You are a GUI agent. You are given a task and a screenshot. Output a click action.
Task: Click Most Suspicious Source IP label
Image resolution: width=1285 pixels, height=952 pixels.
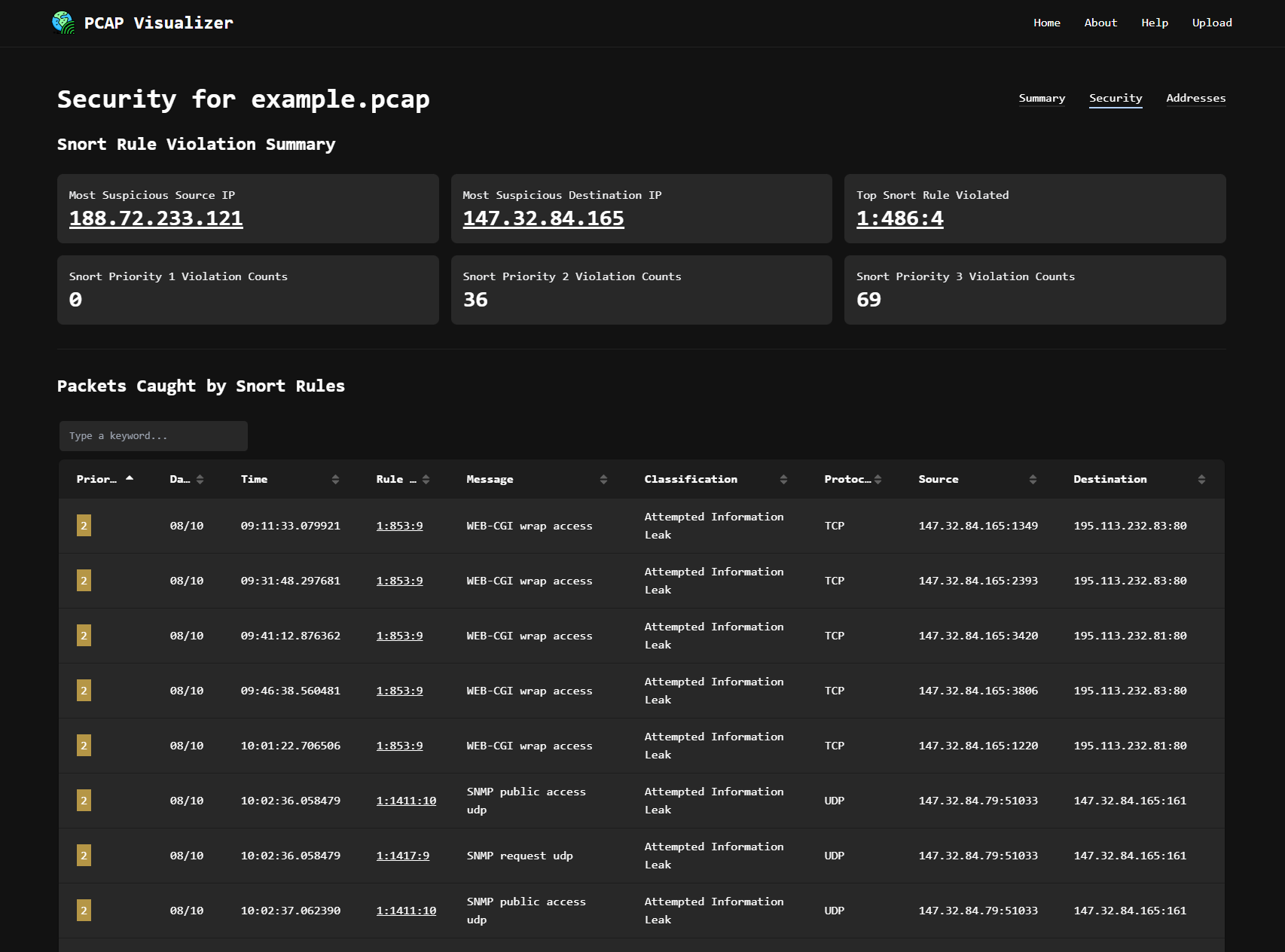[152, 195]
